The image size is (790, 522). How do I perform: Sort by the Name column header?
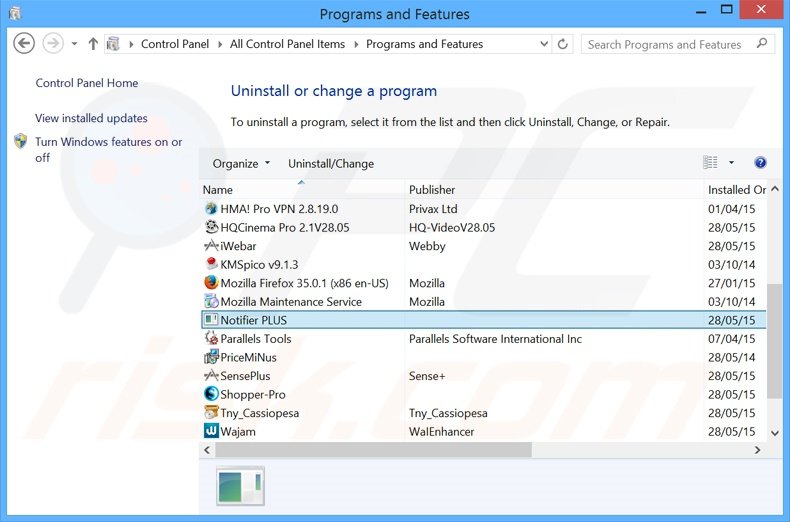pyautogui.click(x=302, y=190)
